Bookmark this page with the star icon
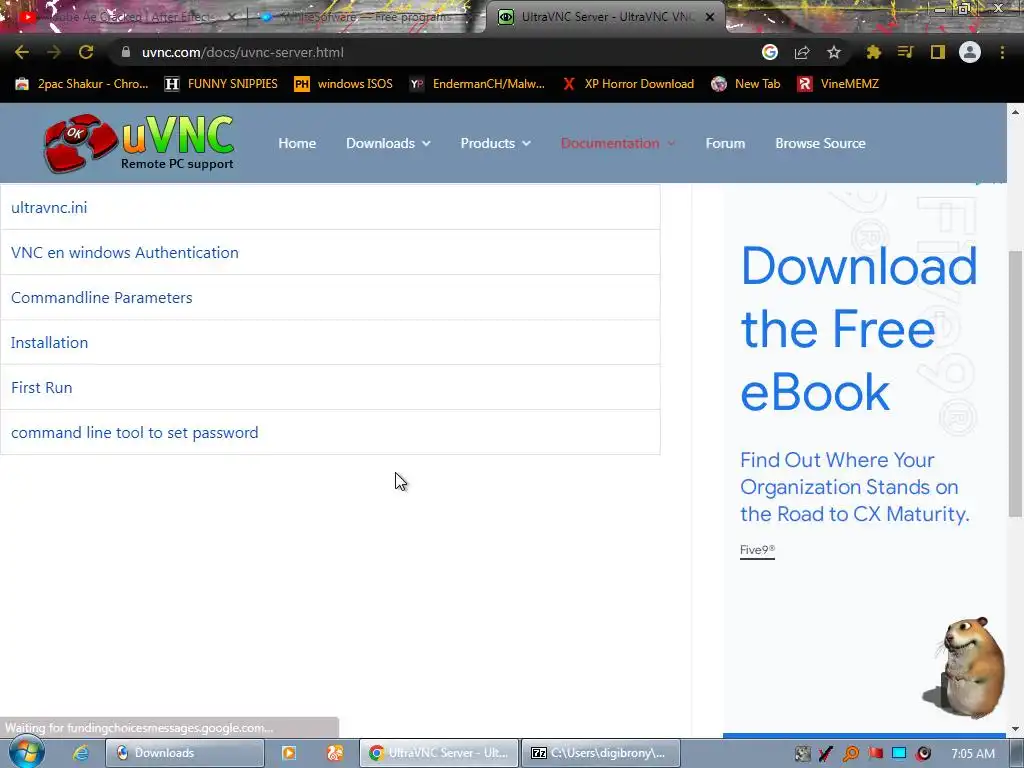This screenshot has height=768, width=1024. [x=834, y=52]
